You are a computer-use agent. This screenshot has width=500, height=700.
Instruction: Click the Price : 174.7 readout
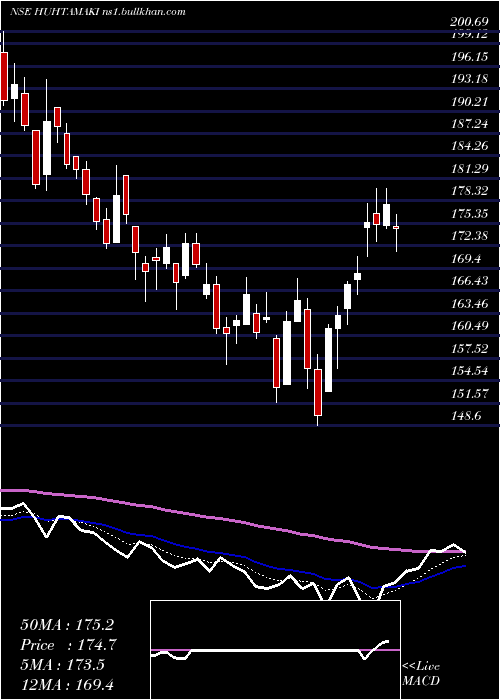point(69,645)
